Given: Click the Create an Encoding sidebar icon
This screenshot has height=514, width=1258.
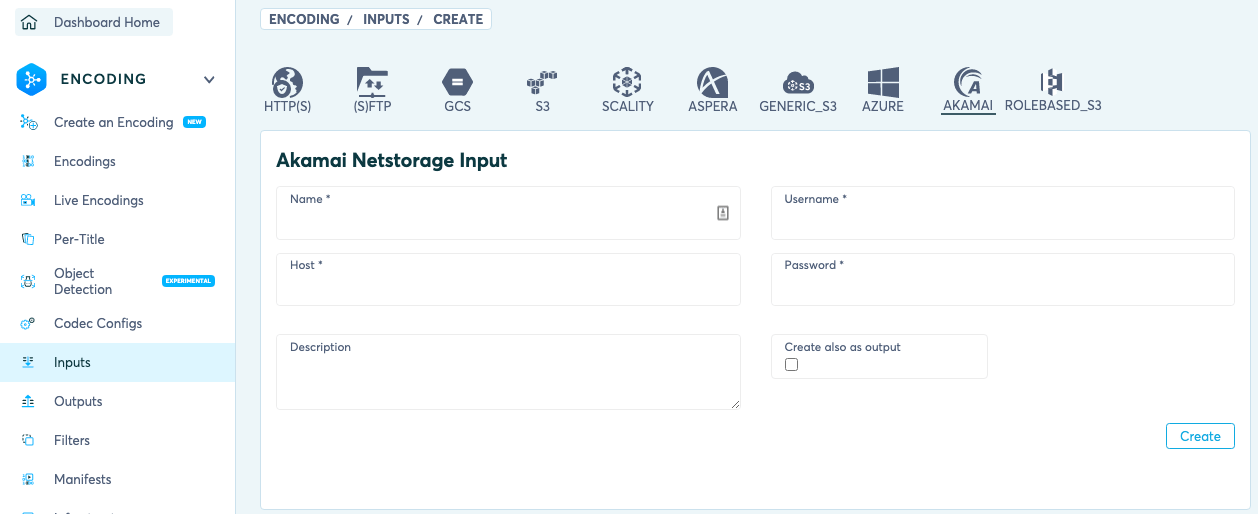Looking at the screenshot, I should coord(29,122).
